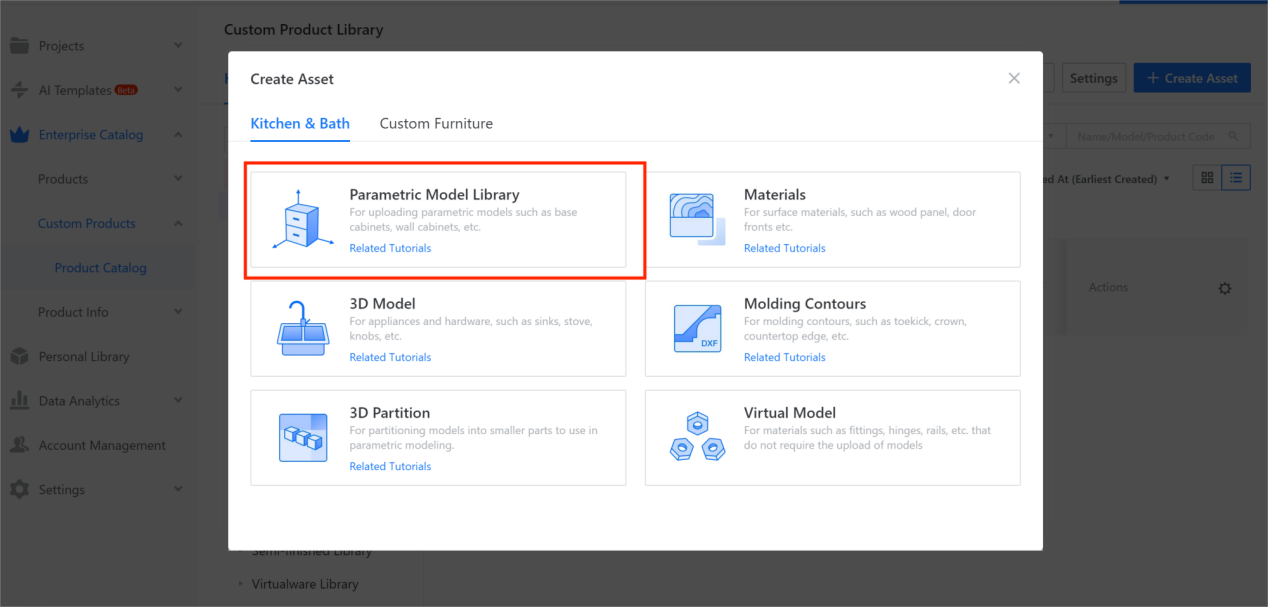Expand the Projects sidebar menu

(178, 46)
